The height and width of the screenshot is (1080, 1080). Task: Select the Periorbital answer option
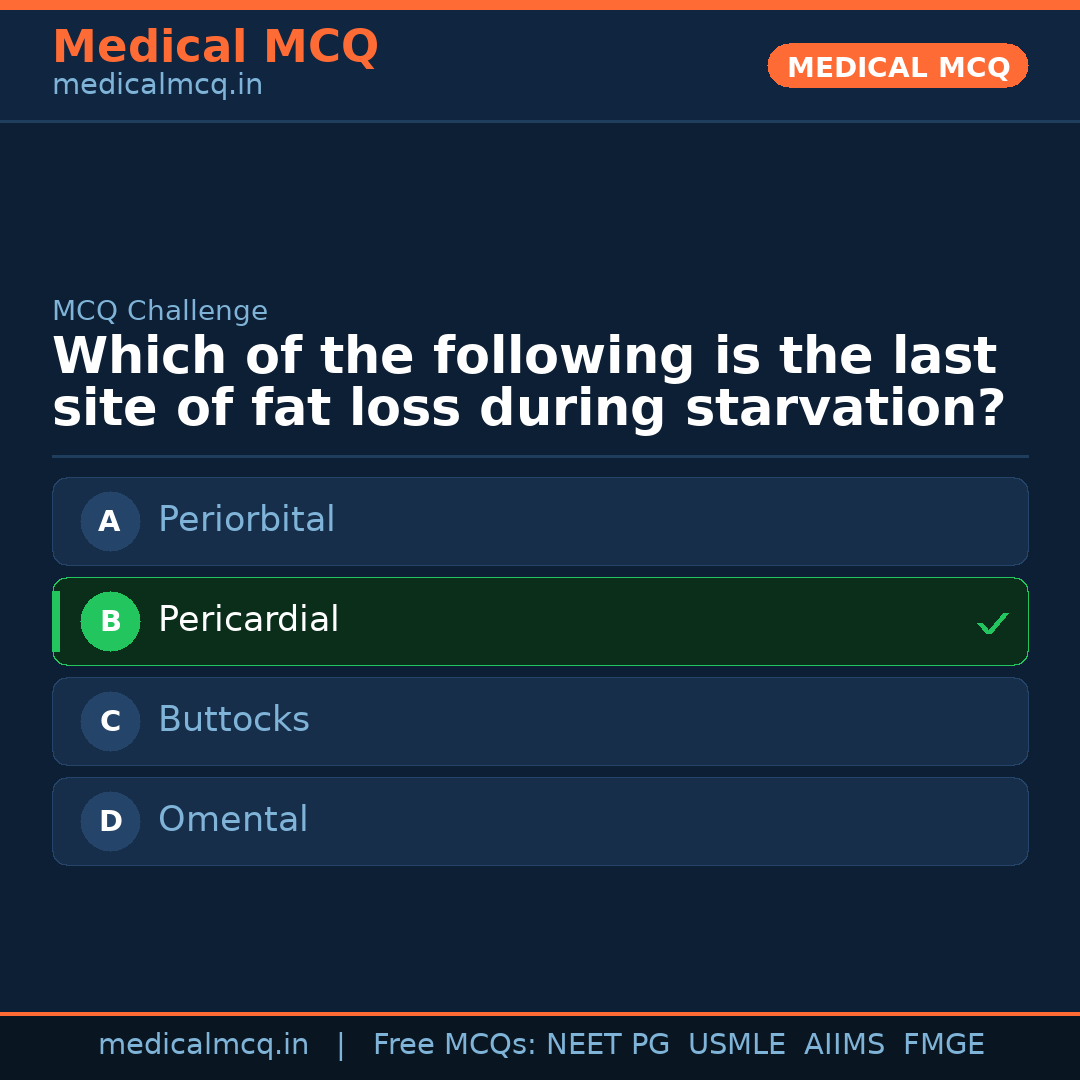(540, 521)
